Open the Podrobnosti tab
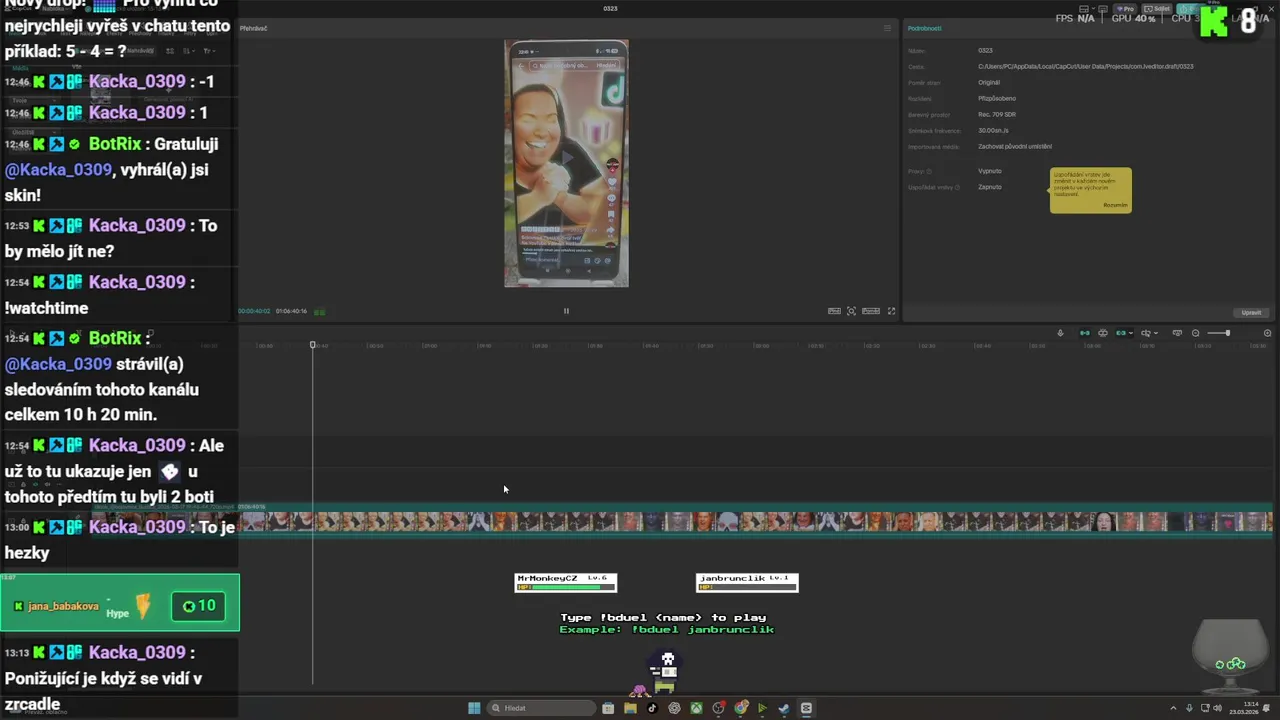Screen dimensions: 1280x720 [x=924, y=28]
